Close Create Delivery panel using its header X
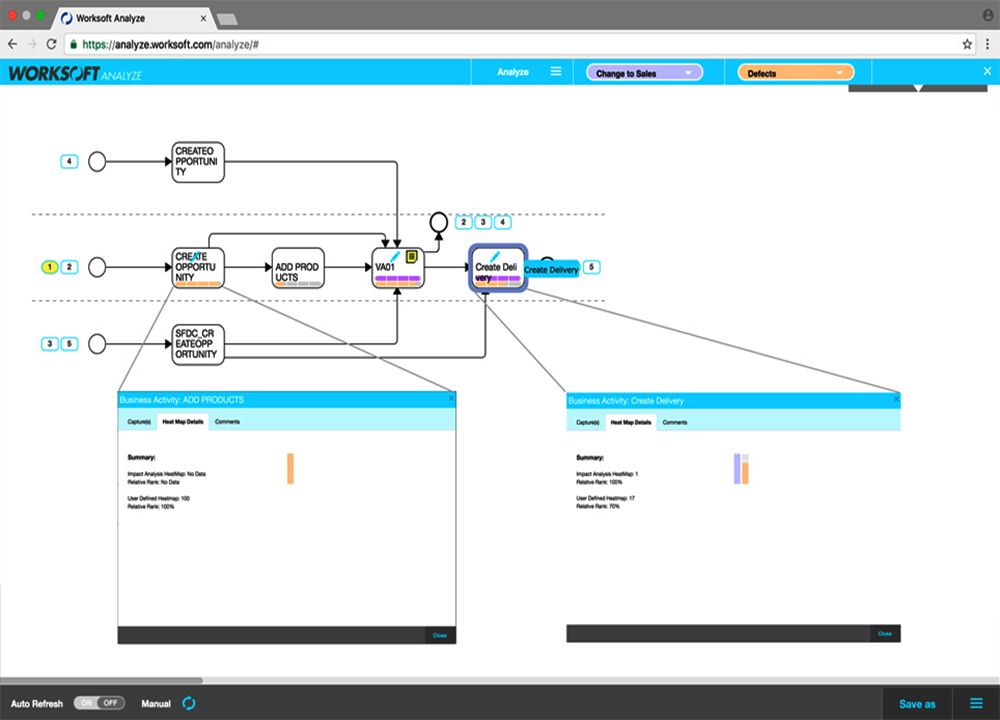The image size is (1000, 720). (896, 399)
